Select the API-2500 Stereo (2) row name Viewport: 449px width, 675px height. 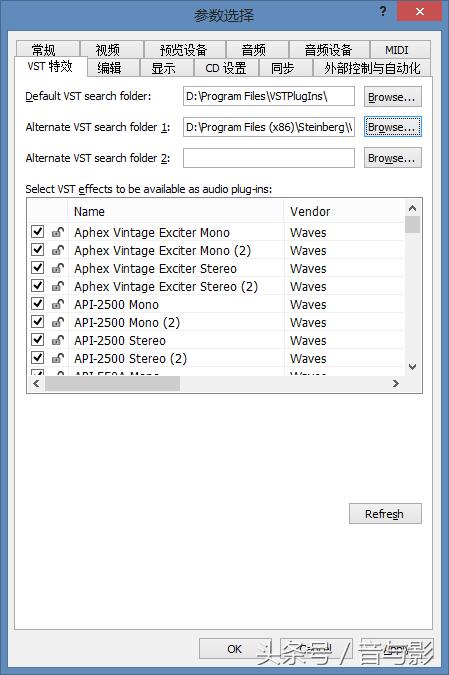130,358
